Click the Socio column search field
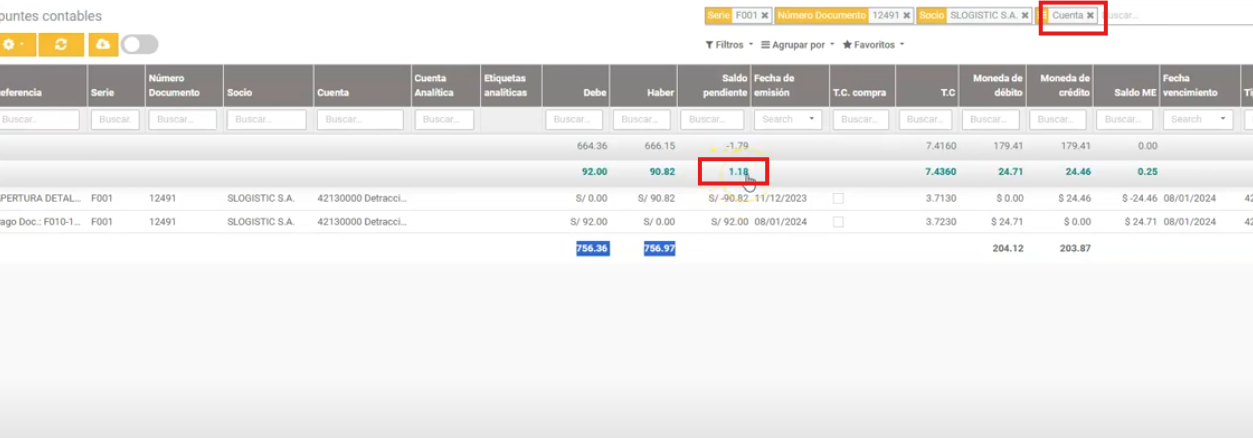This screenshot has width=1253, height=438. (x=269, y=119)
